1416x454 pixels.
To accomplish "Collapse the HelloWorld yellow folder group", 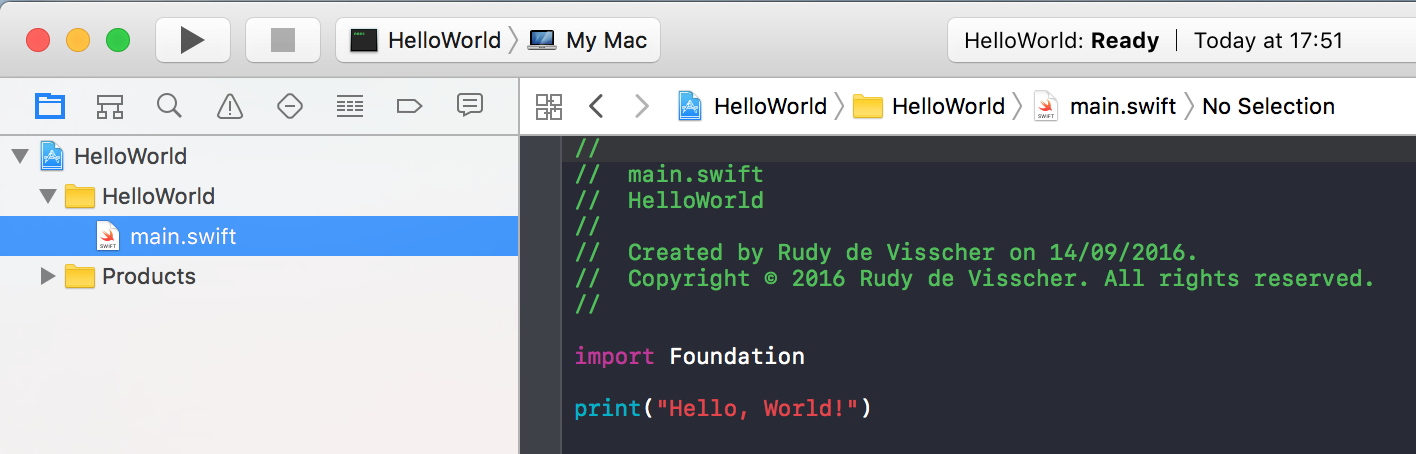I will point(47,197).
